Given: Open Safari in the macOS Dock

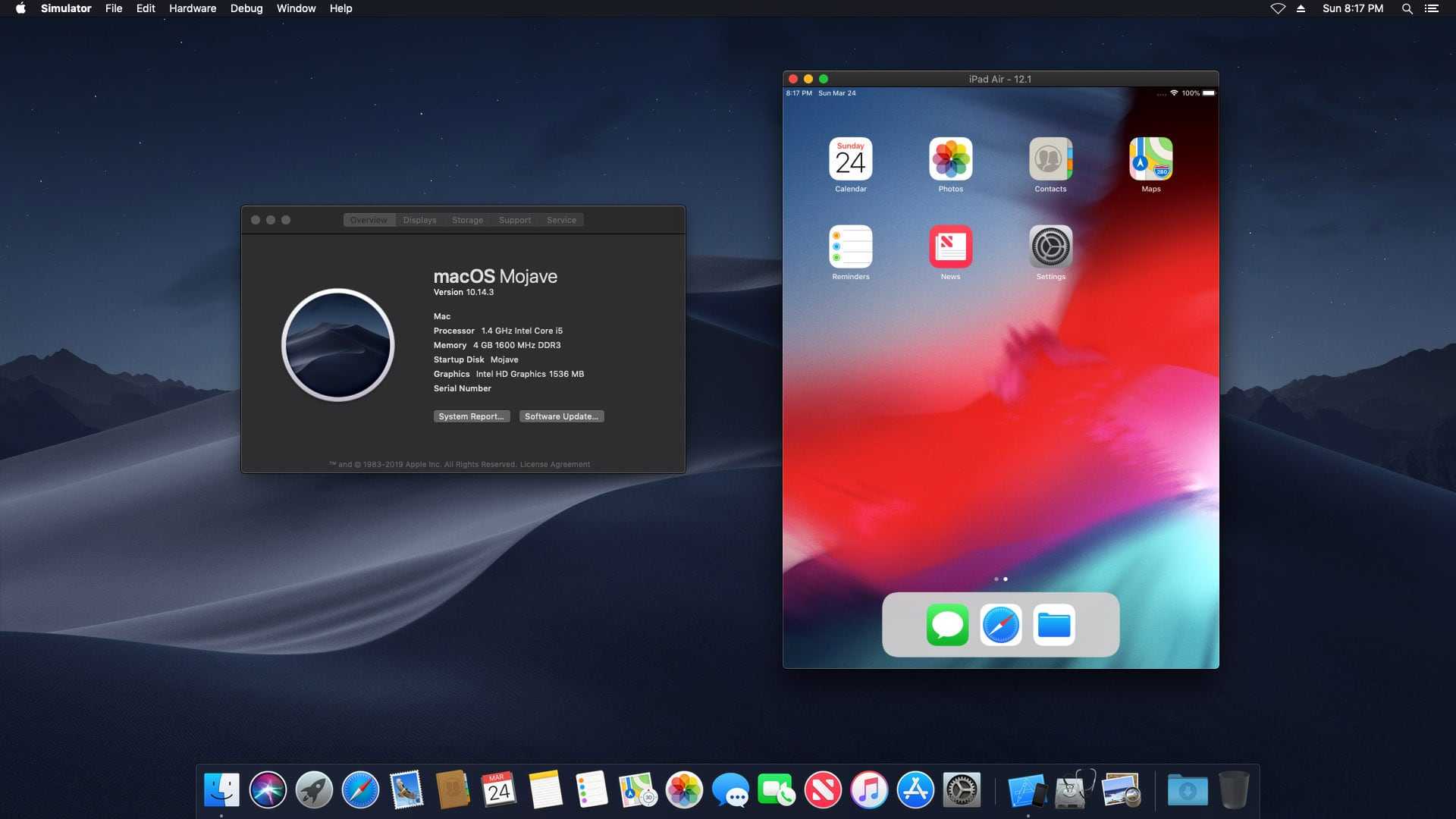Looking at the screenshot, I should click(360, 790).
